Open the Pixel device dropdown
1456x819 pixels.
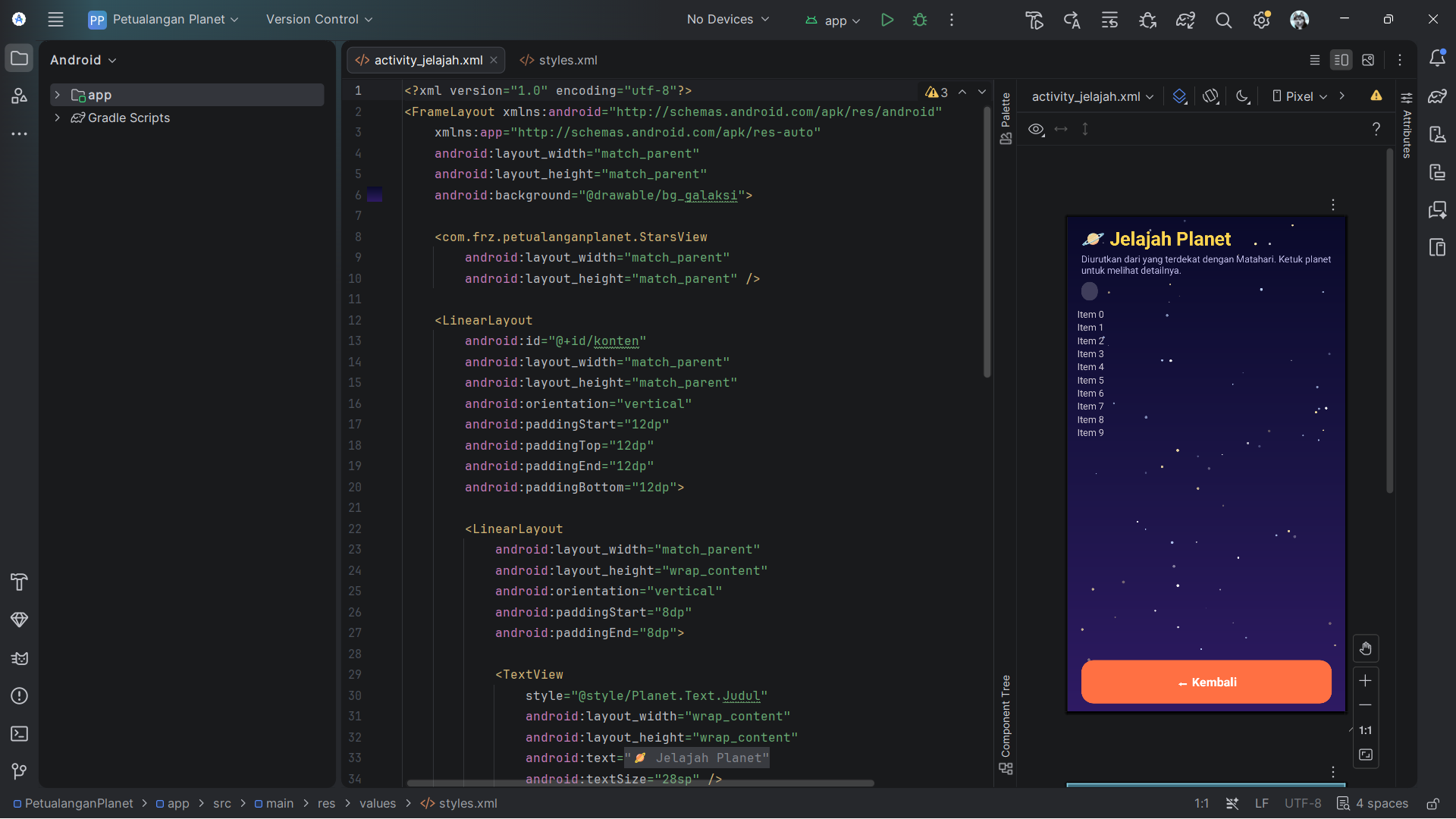pos(1300,96)
